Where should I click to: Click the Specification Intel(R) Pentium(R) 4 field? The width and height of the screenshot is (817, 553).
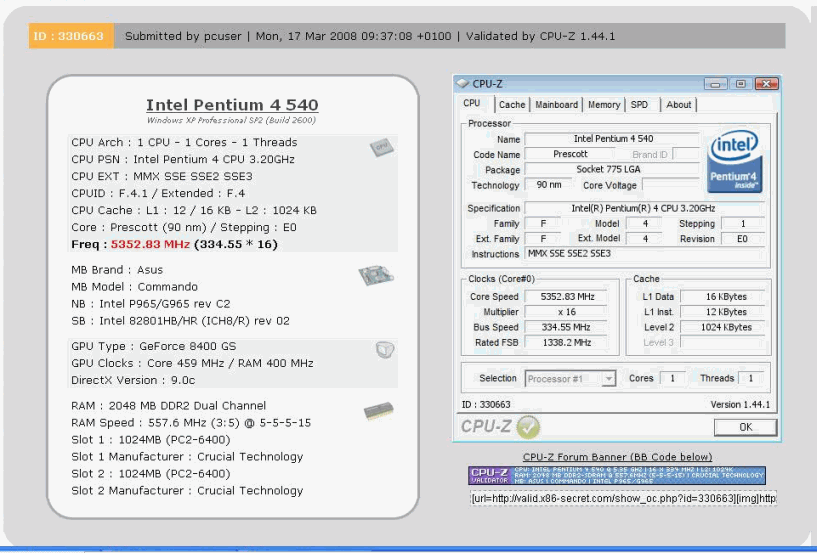pos(644,208)
